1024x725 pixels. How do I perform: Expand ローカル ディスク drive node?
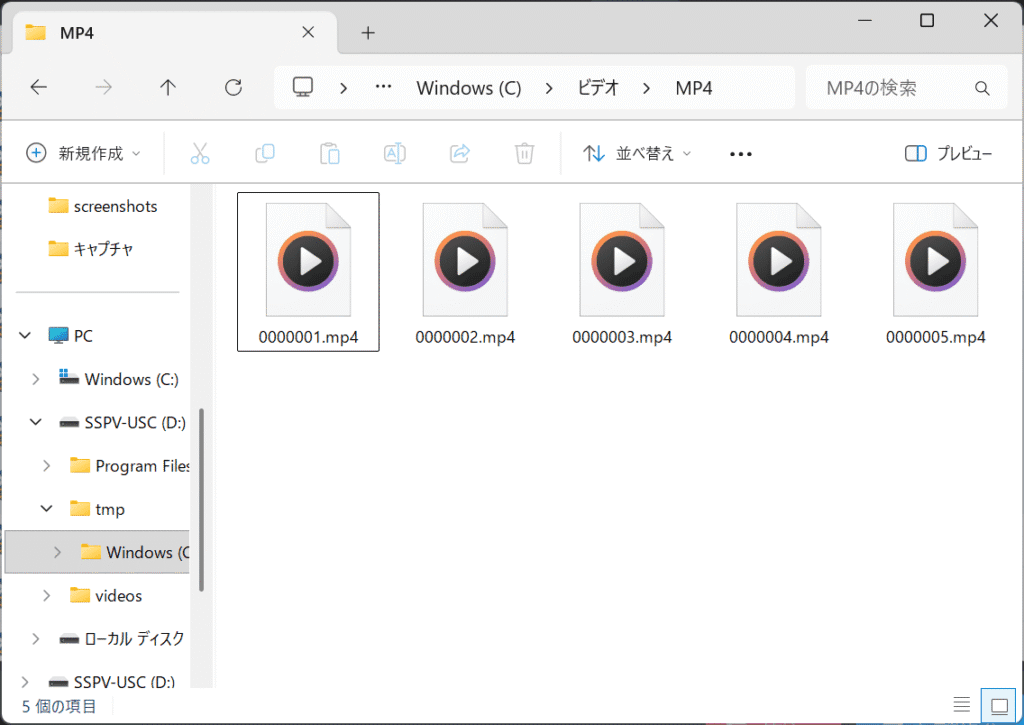click(36, 639)
